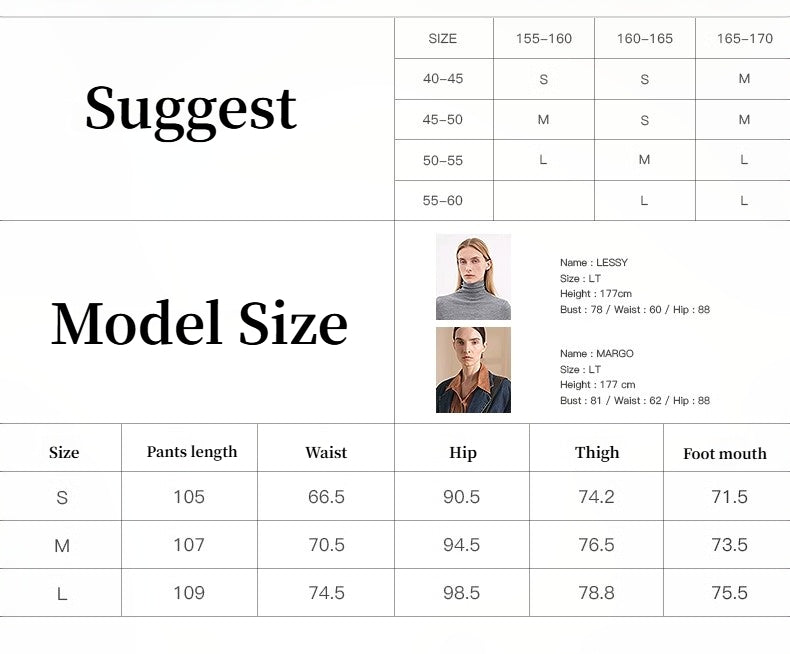This screenshot has height=654, width=790.
Task: Select the 'Hip' column header
Action: (x=463, y=453)
